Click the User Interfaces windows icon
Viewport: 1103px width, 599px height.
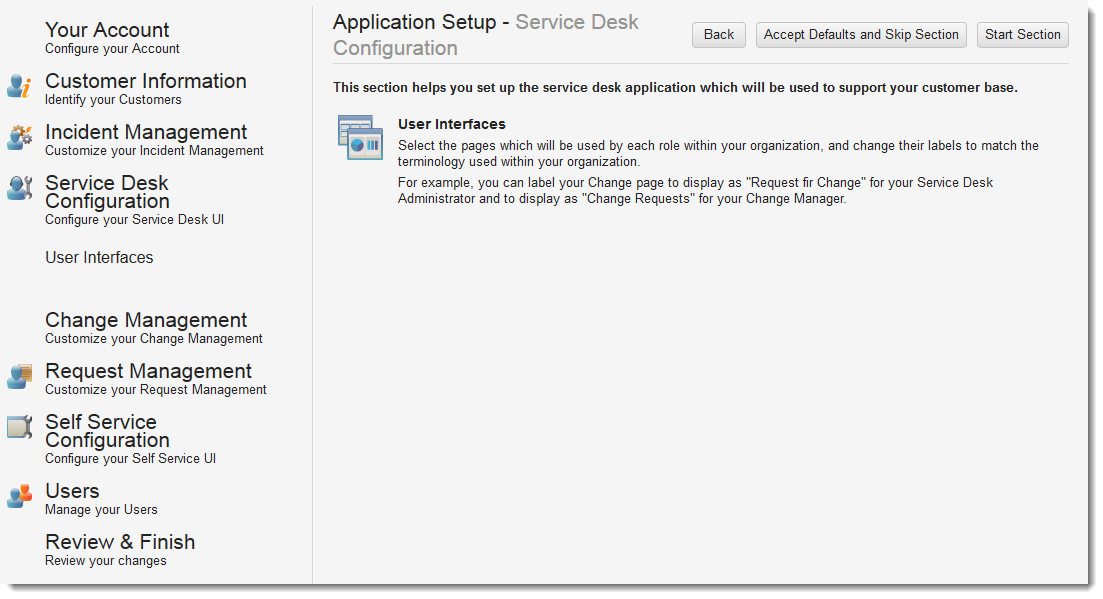[360, 137]
